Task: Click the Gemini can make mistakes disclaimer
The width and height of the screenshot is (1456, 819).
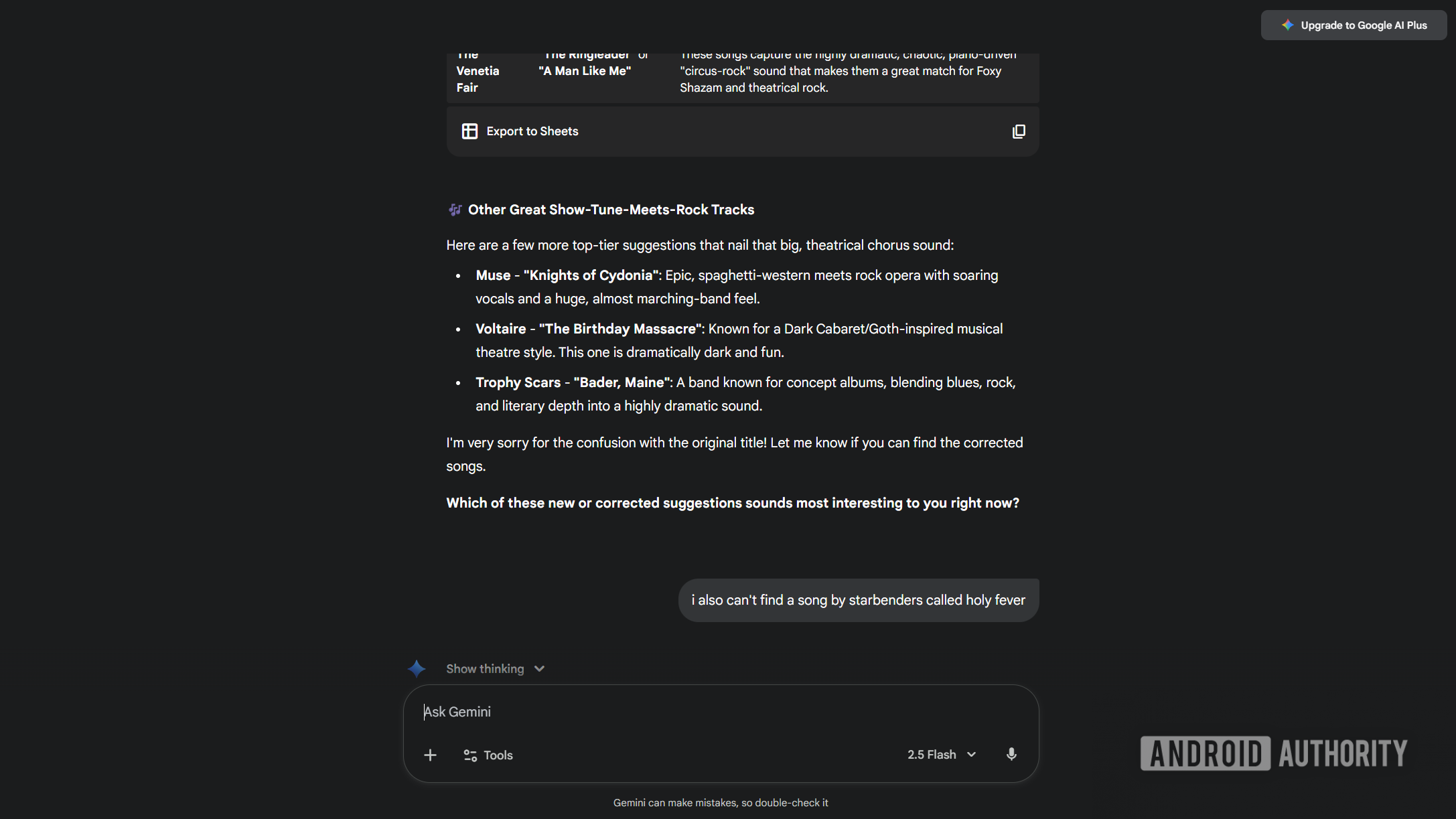Action: point(721,802)
